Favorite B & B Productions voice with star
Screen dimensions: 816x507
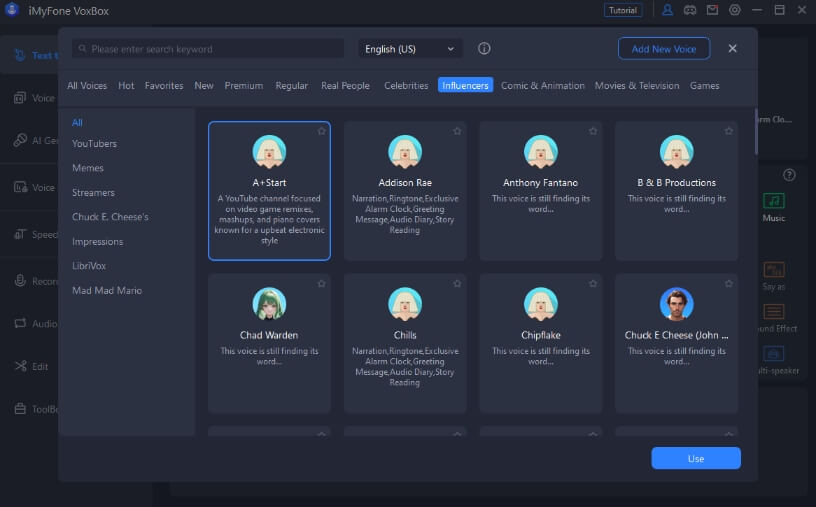point(729,131)
